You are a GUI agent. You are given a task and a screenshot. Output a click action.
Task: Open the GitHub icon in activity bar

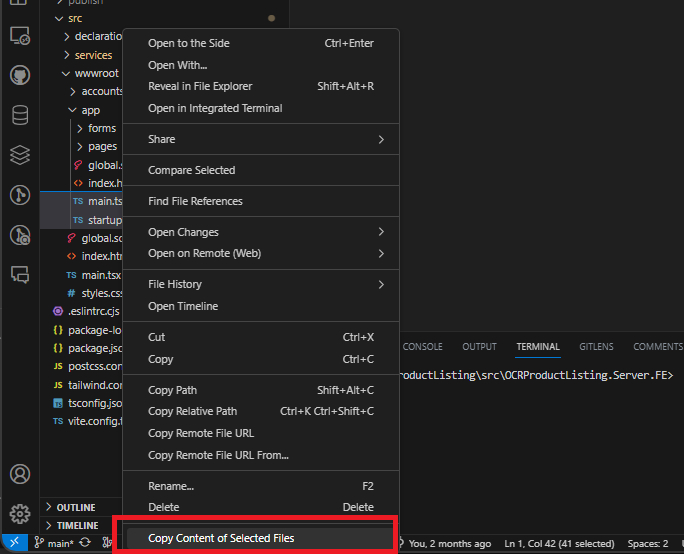pyautogui.click(x=20, y=75)
